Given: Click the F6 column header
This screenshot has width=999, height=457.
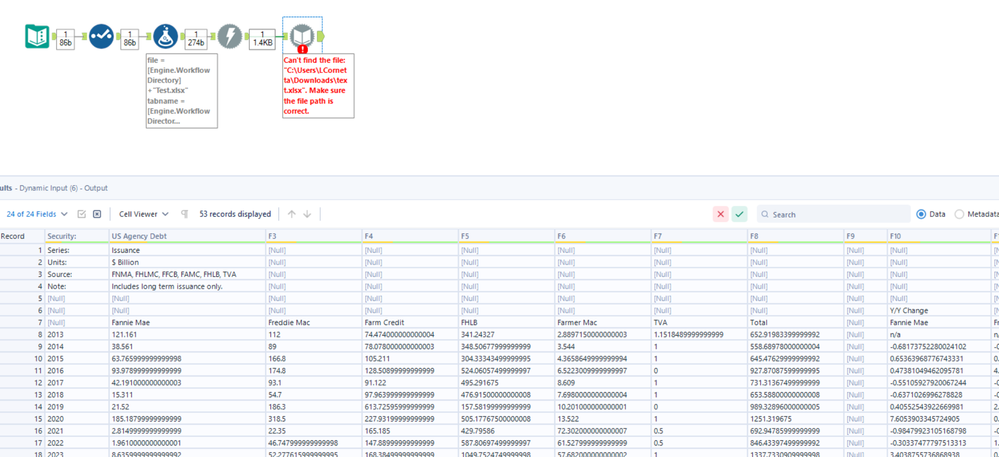Looking at the screenshot, I should pos(602,236).
